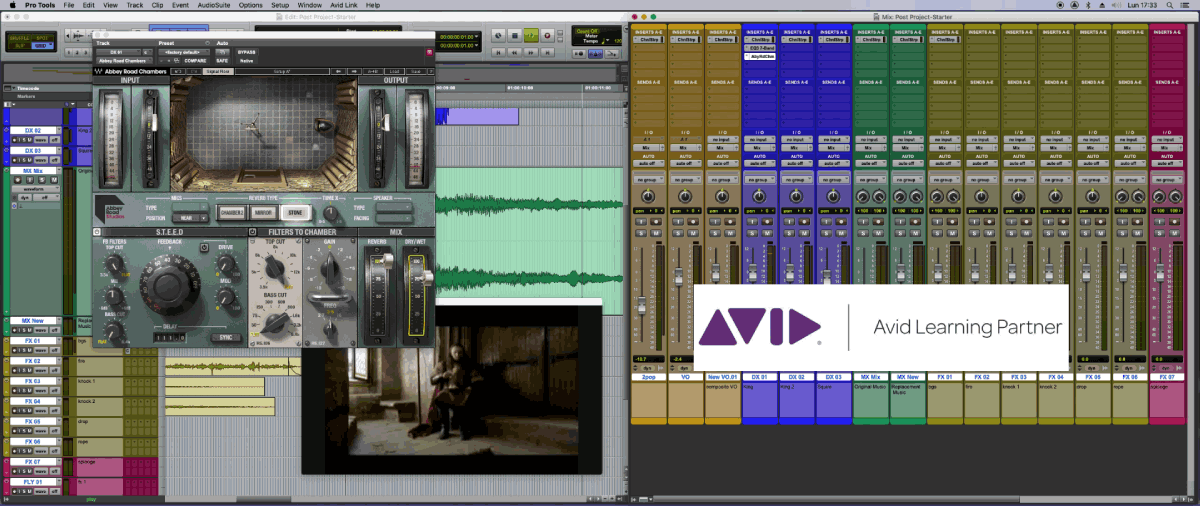Image resolution: width=1200 pixels, height=506 pixels.
Task: Click the Time X knob
Action: click(x=329, y=212)
